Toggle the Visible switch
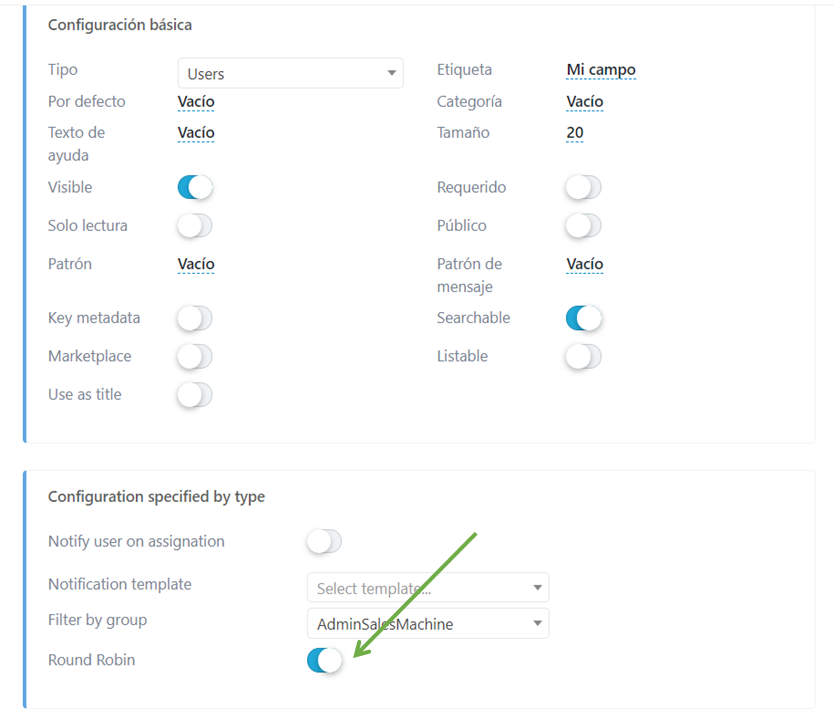This screenshot has height=720, width=834. pyautogui.click(x=195, y=187)
